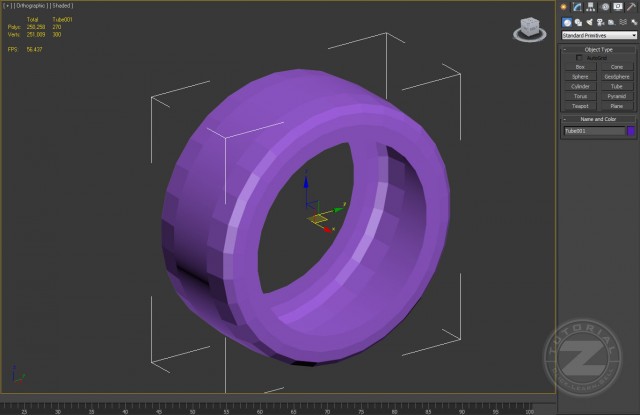Click the GeoSphere primitive button
Image resolution: width=640 pixels, height=415 pixels.
pos(616,77)
